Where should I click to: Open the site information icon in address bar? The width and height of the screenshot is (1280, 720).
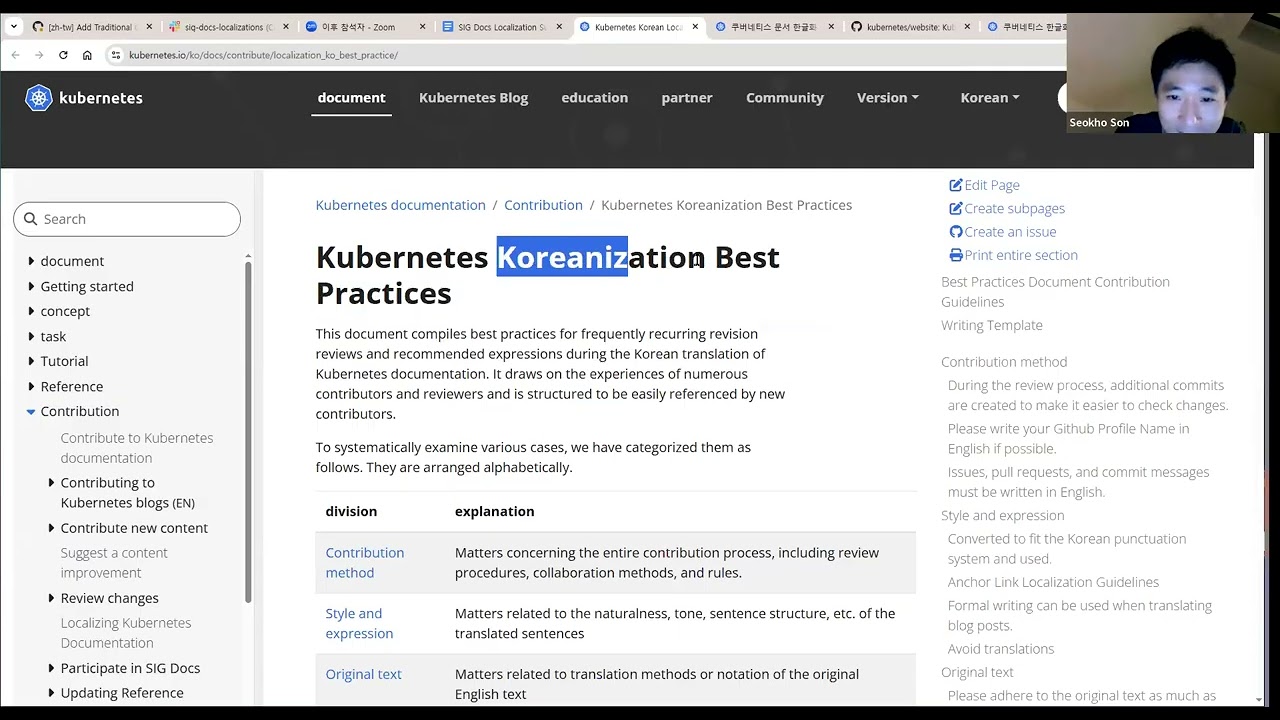coord(116,55)
